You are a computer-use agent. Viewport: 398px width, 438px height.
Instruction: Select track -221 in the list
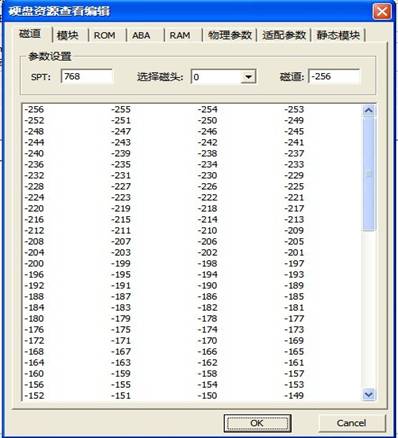pos(294,197)
